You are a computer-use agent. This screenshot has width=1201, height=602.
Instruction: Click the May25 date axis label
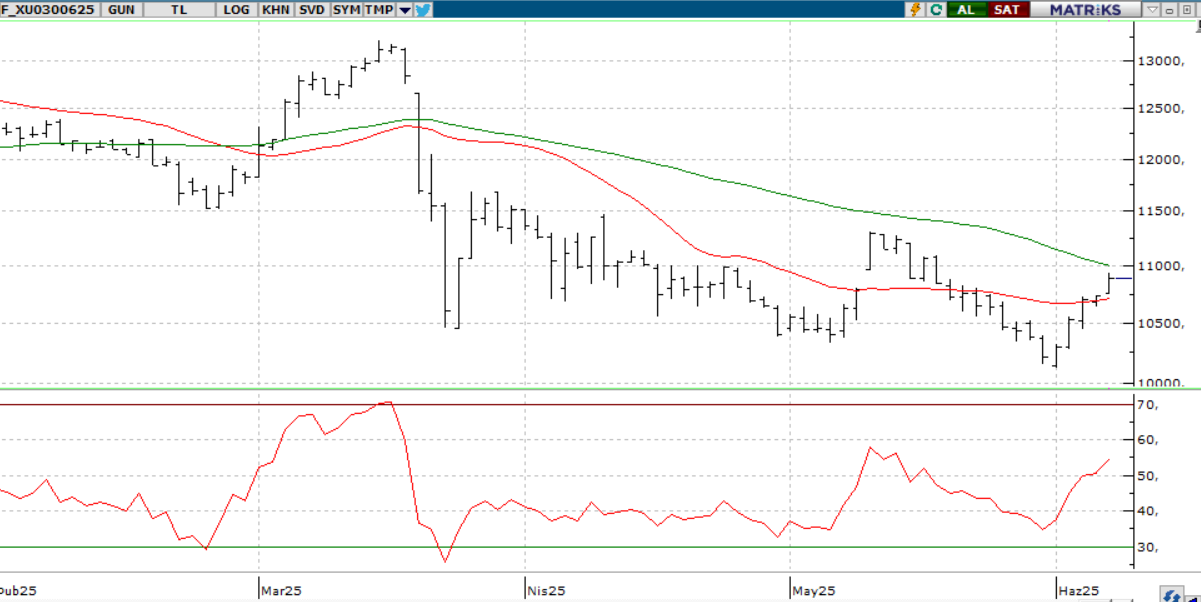[x=815, y=590]
